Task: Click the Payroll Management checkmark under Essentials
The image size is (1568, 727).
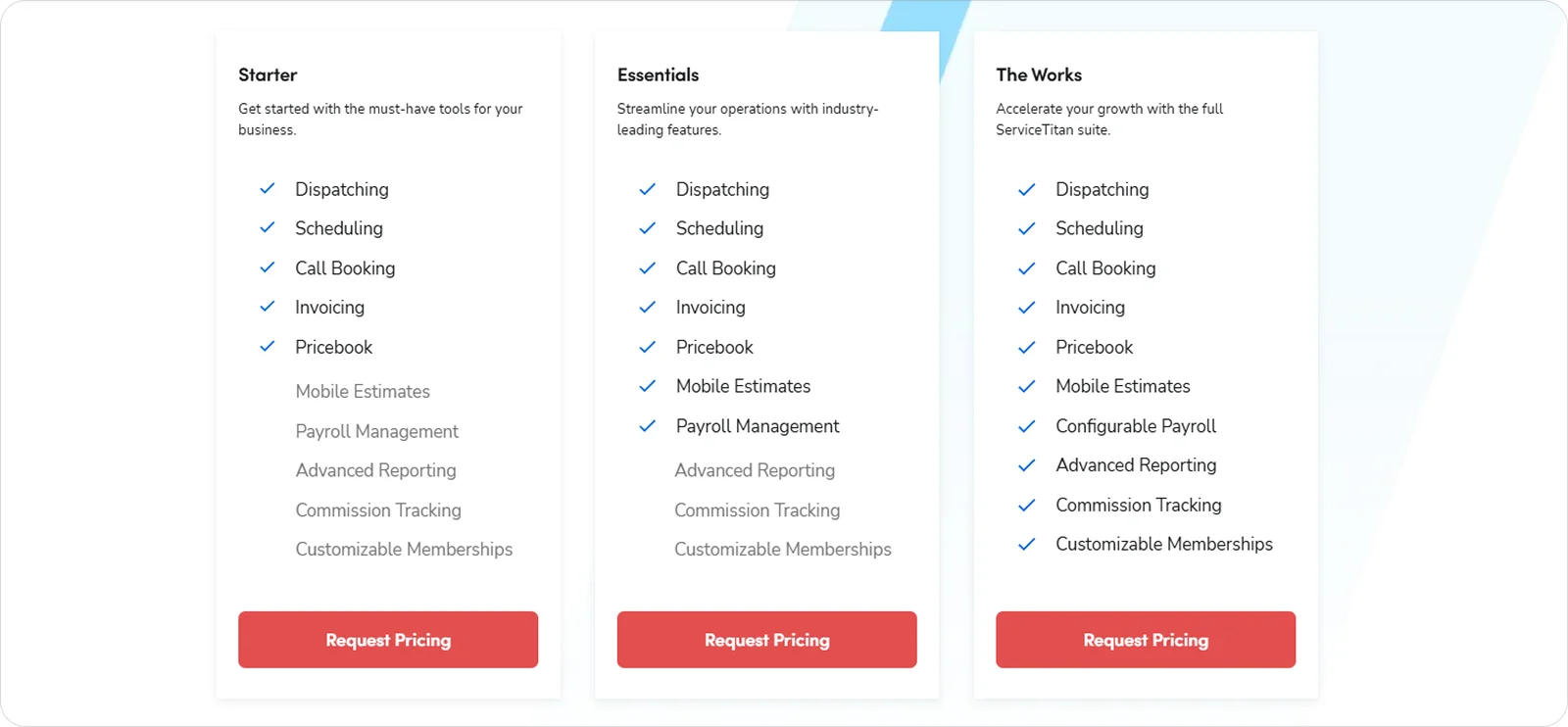Action: 647,425
